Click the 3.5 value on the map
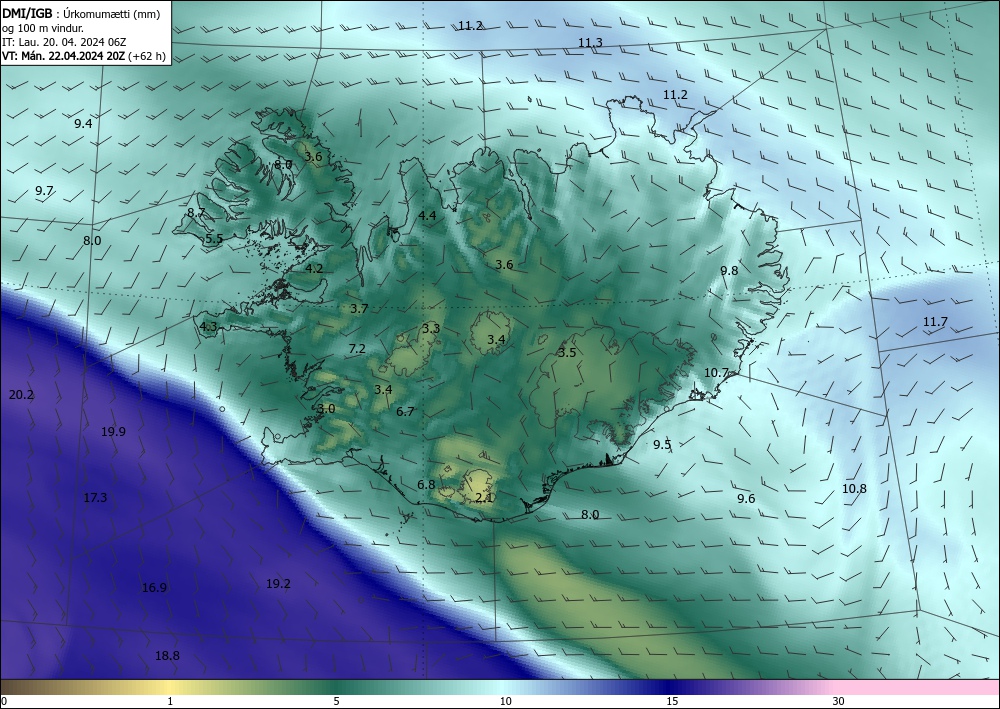Viewport: 1000px width, 709px height. coord(567,353)
